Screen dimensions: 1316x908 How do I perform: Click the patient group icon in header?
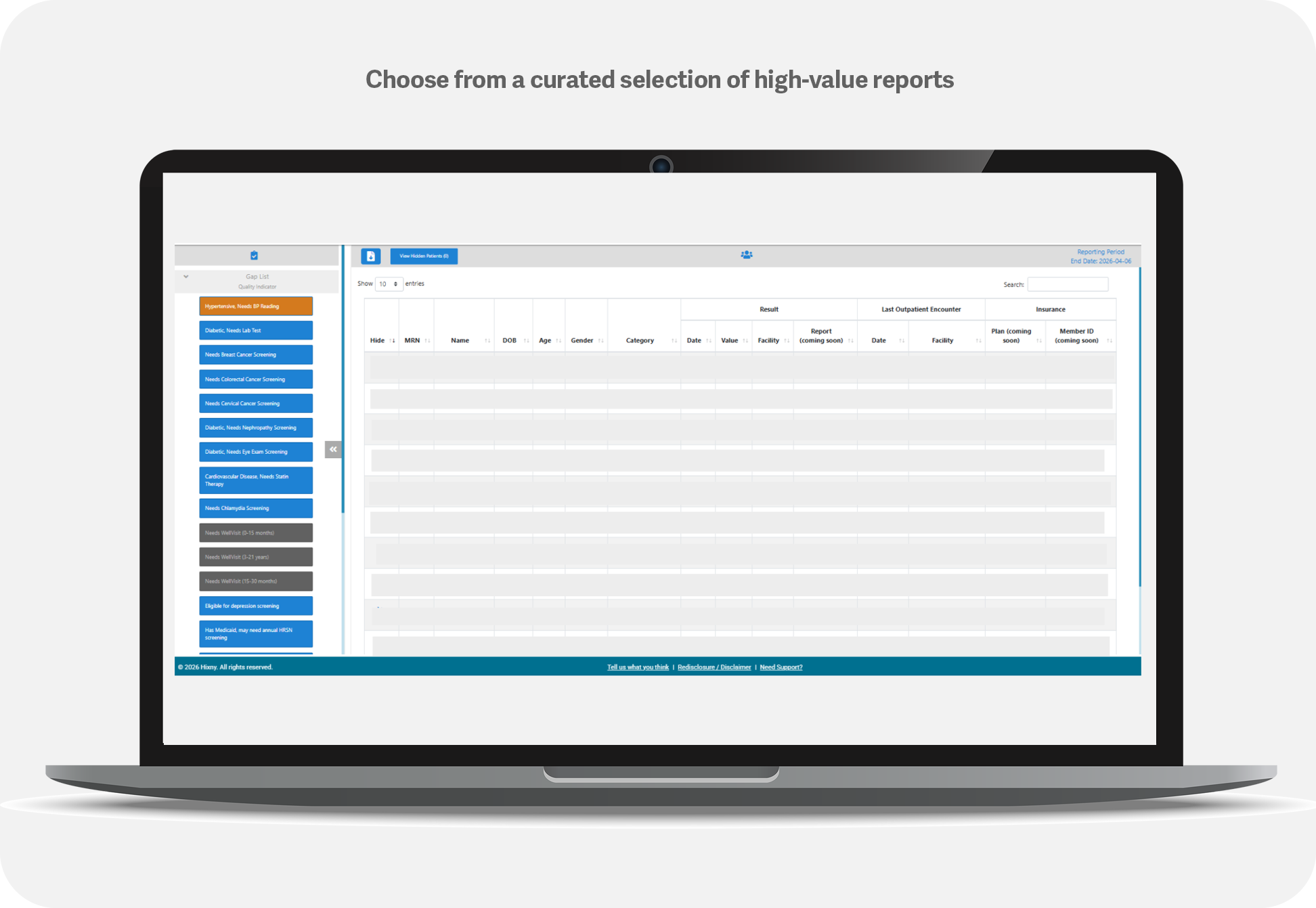[746, 255]
